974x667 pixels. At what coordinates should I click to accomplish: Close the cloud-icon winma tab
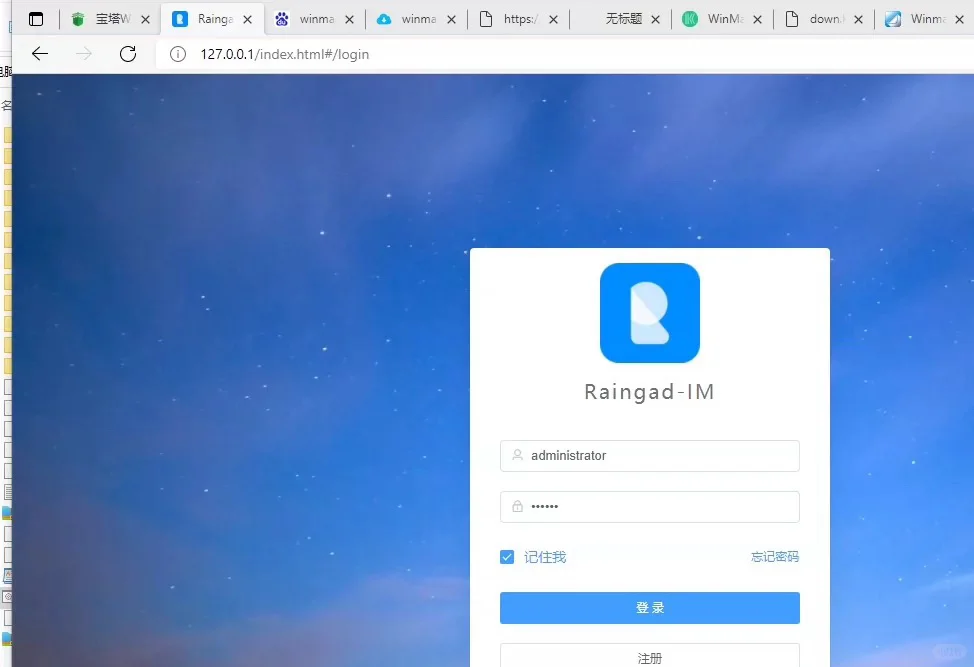coord(452,20)
